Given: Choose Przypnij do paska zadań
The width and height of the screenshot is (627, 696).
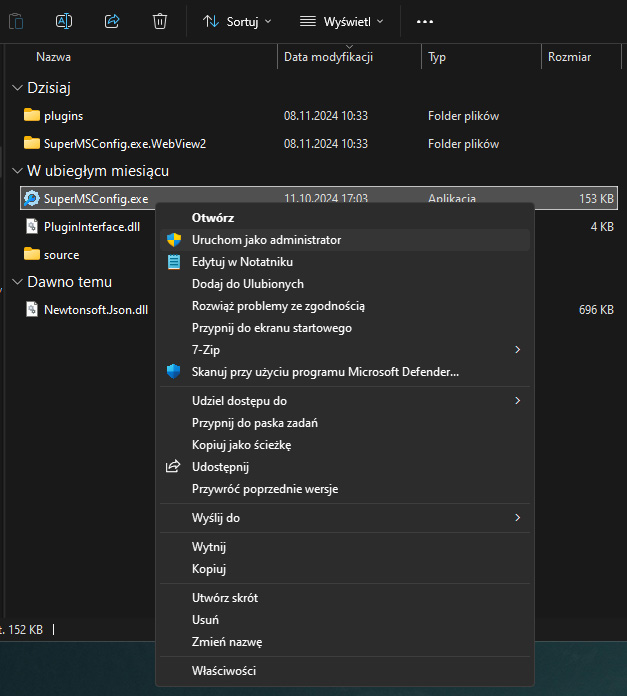Looking at the screenshot, I should point(345,423).
